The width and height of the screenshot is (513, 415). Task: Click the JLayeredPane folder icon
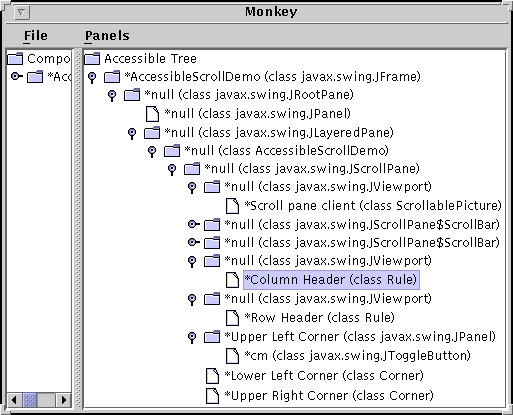click(x=152, y=133)
